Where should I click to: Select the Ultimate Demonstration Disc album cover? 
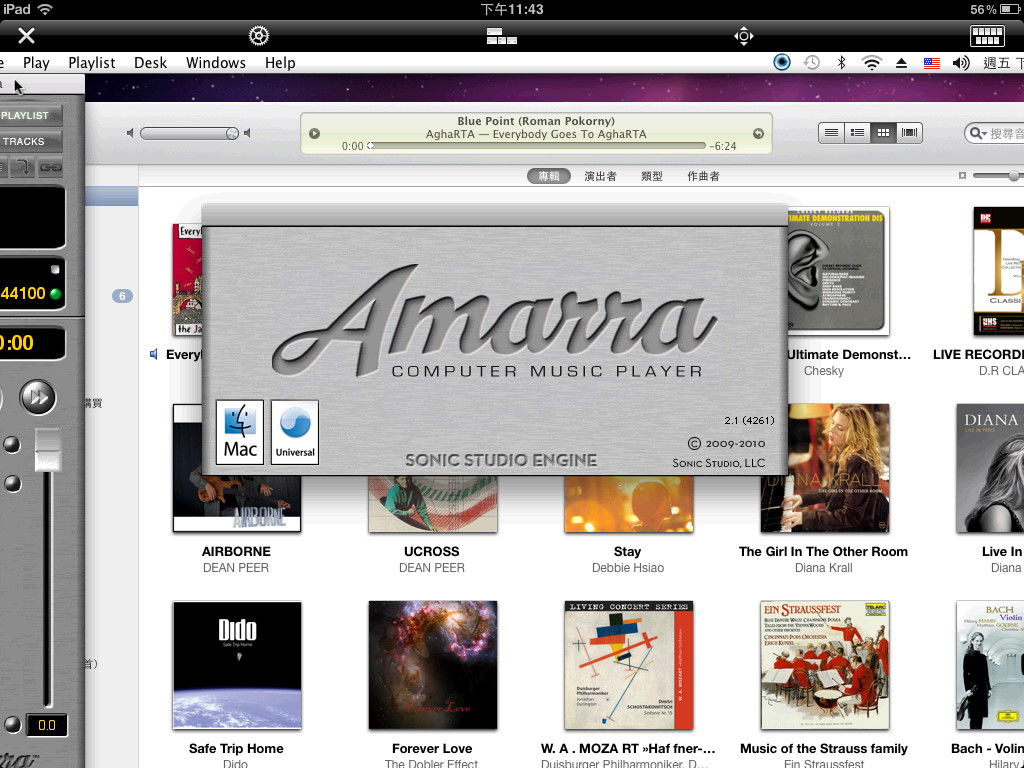839,271
